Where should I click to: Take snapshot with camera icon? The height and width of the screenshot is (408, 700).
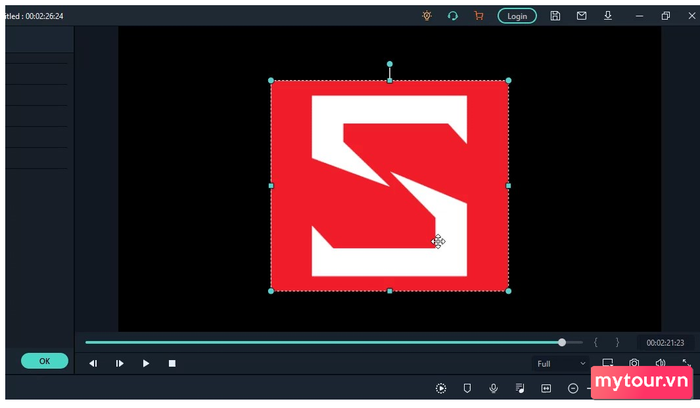[x=634, y=362]
